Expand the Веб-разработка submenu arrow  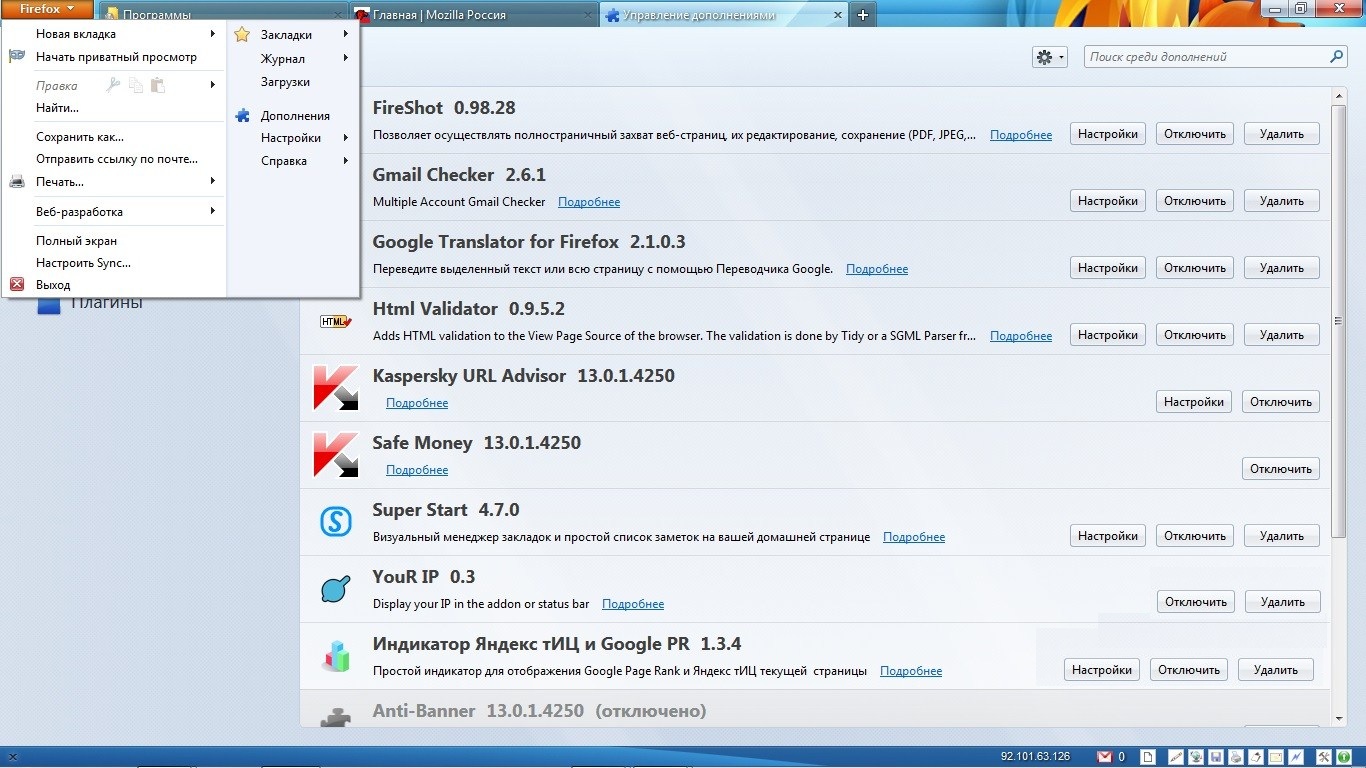pyautogui.click(x=213, y=211)
